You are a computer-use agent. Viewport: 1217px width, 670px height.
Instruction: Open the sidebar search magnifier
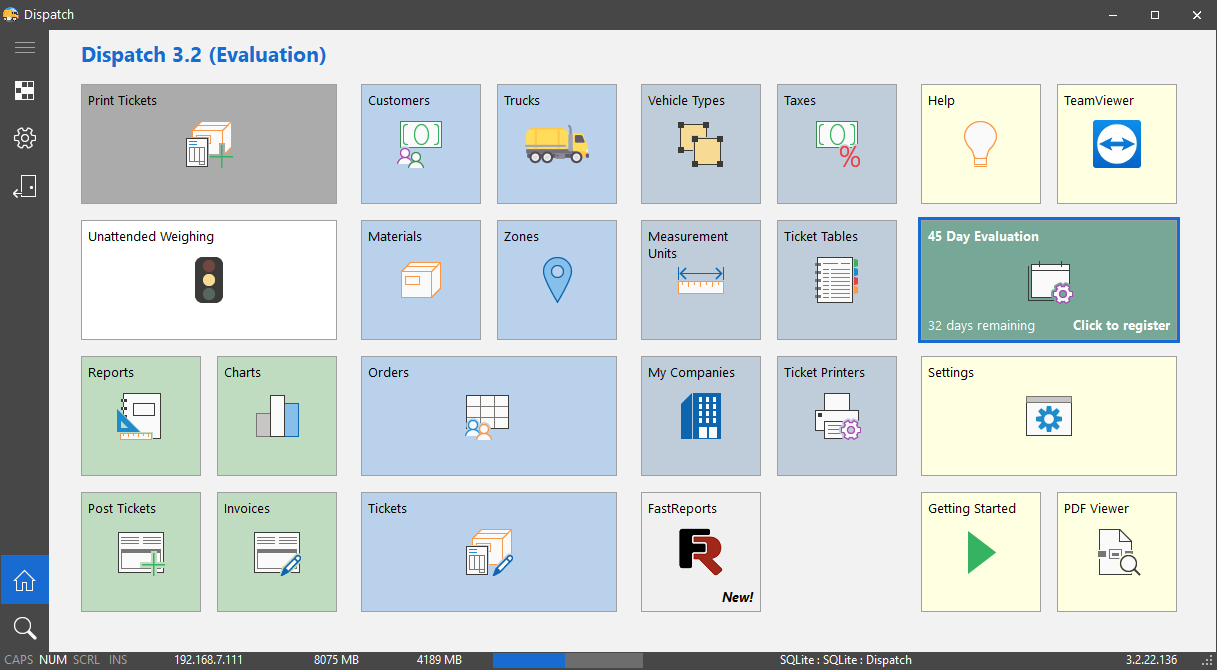(25, 628)
